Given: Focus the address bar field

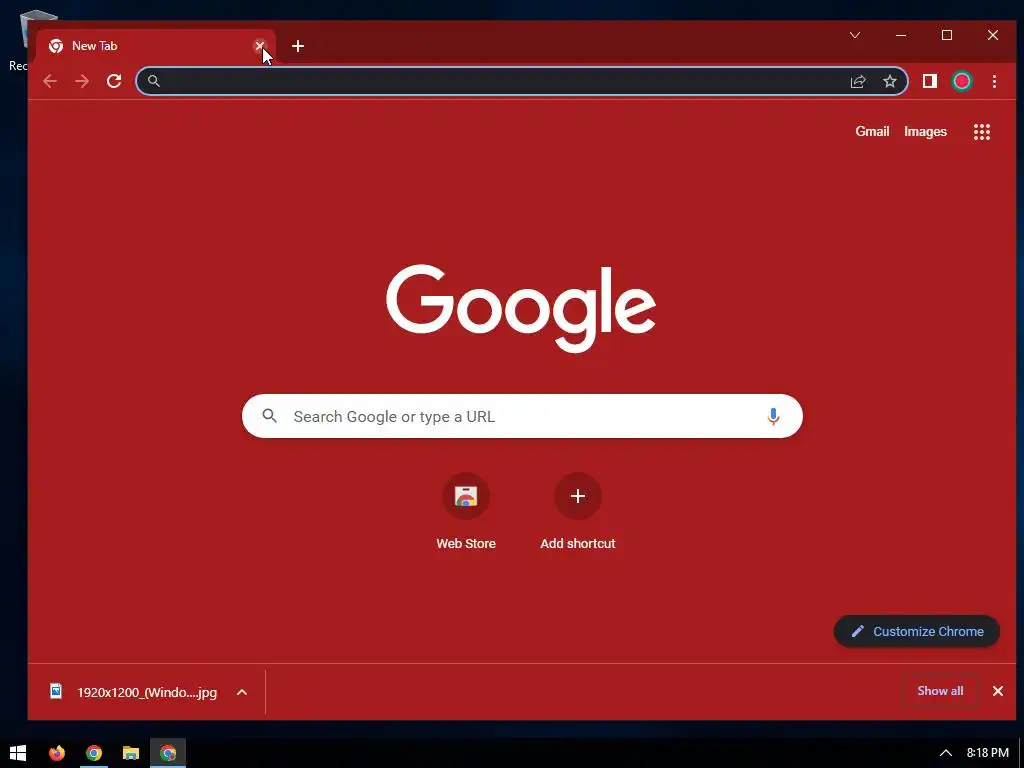Looking at the screenshot, I should [x=522, y=81].
